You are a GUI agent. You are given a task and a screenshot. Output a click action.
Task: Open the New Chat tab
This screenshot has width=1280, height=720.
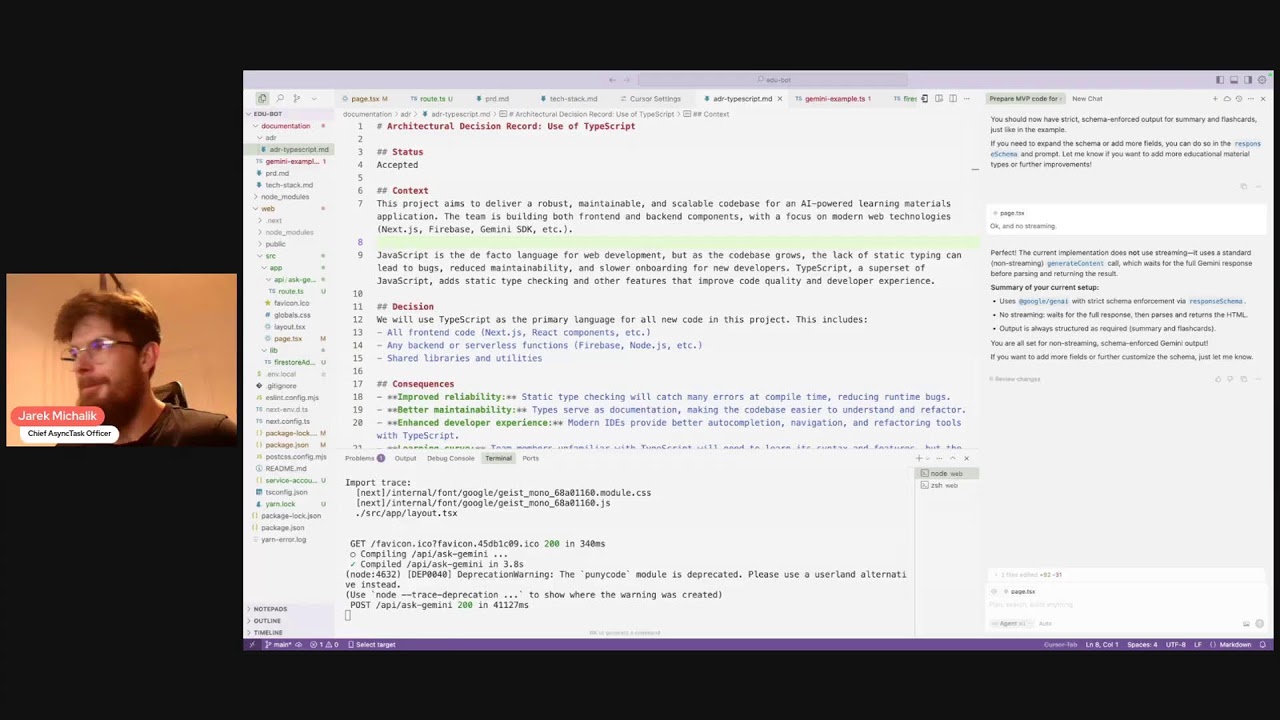coord(1087,99)
